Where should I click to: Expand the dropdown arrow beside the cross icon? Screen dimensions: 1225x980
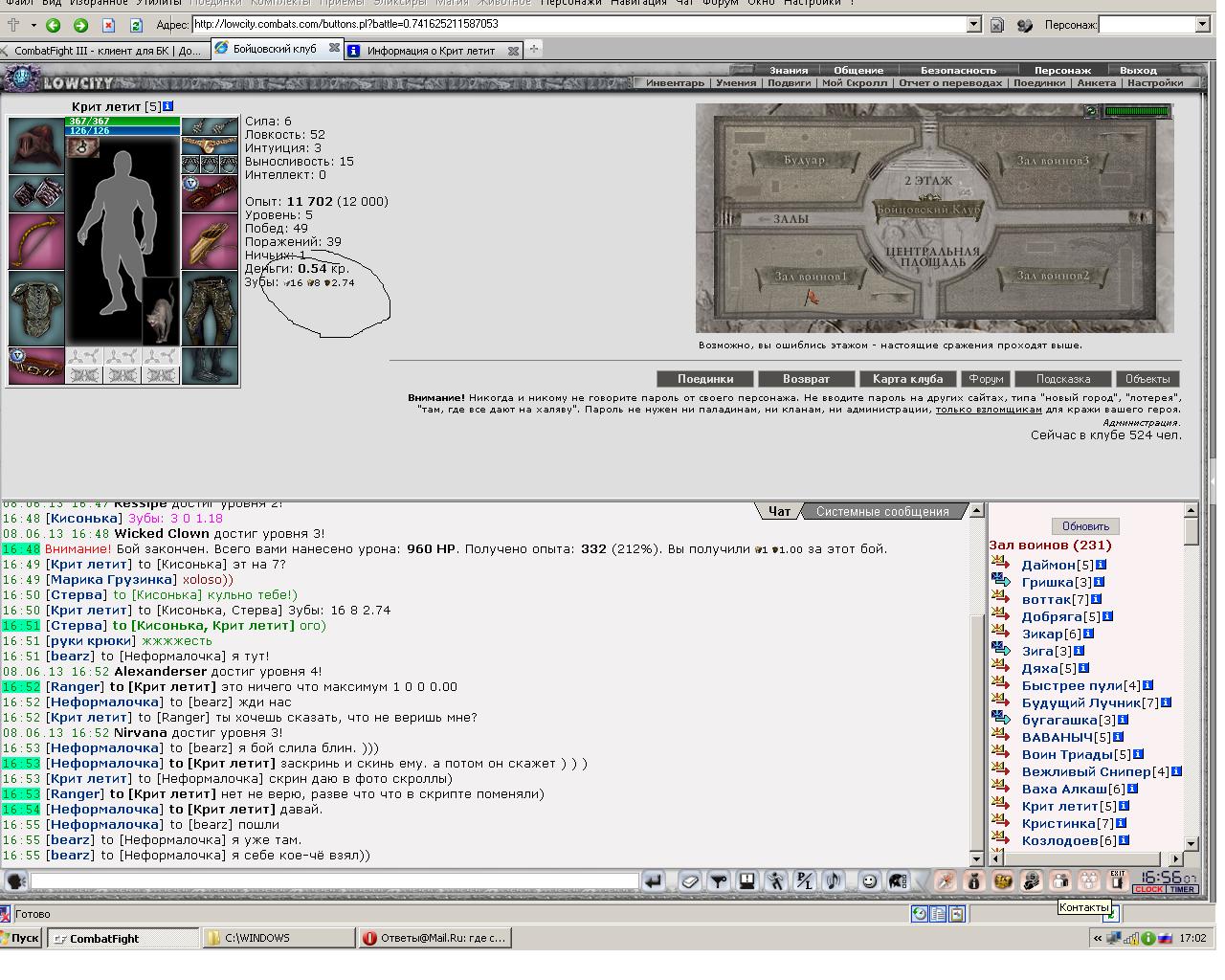[x=33, y=25]
